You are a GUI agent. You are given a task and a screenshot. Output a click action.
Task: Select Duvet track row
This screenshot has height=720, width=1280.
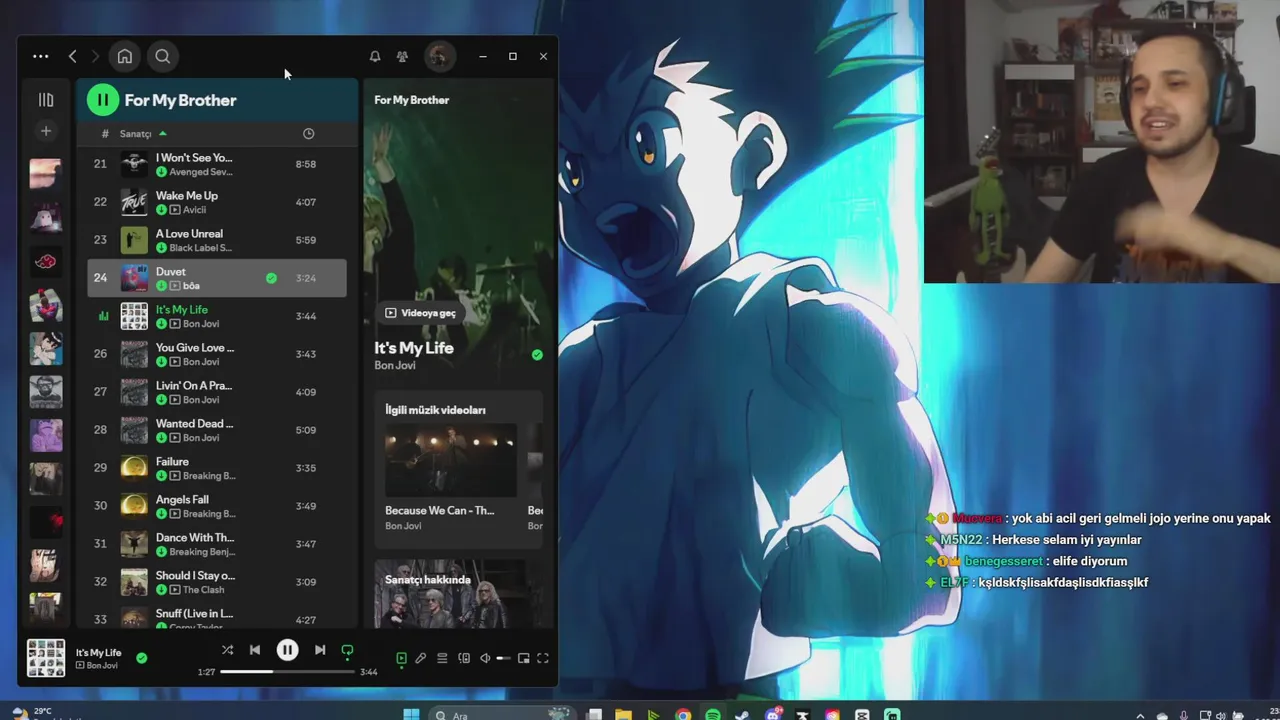pyautogui.click(x=217, y=278)
